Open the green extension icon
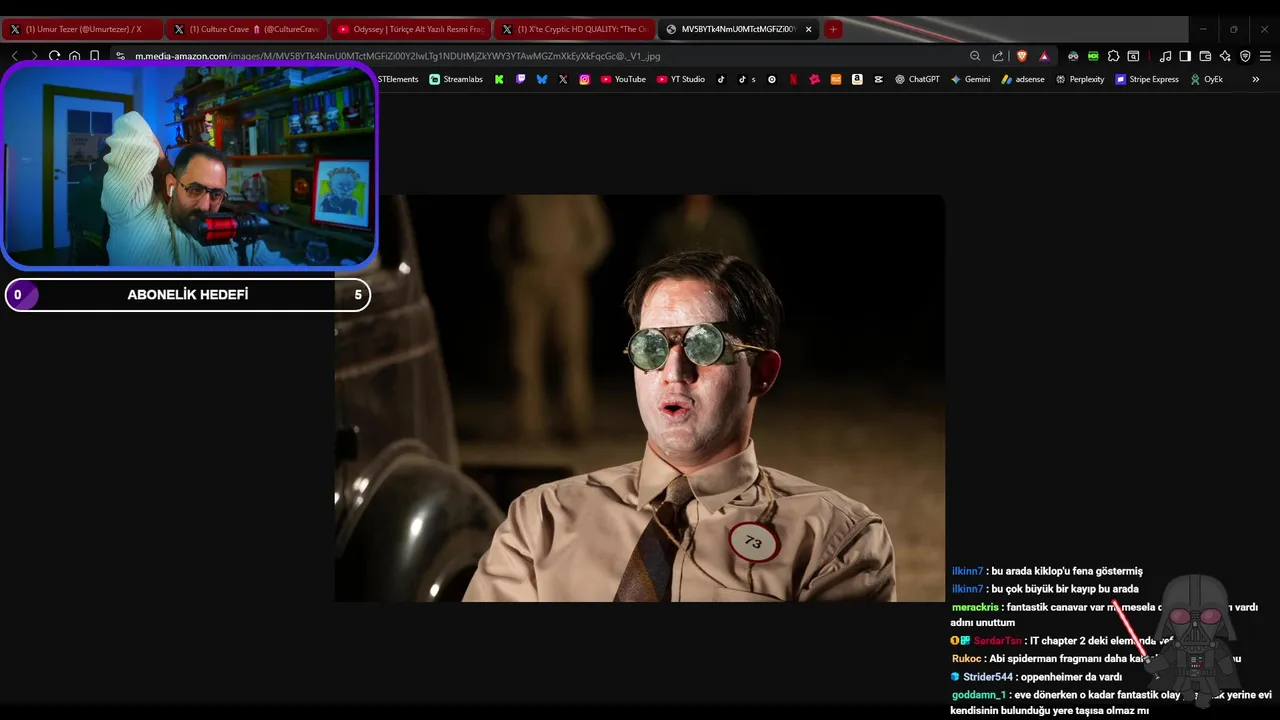This screenshot has height=720, width=1280. 1093,56
